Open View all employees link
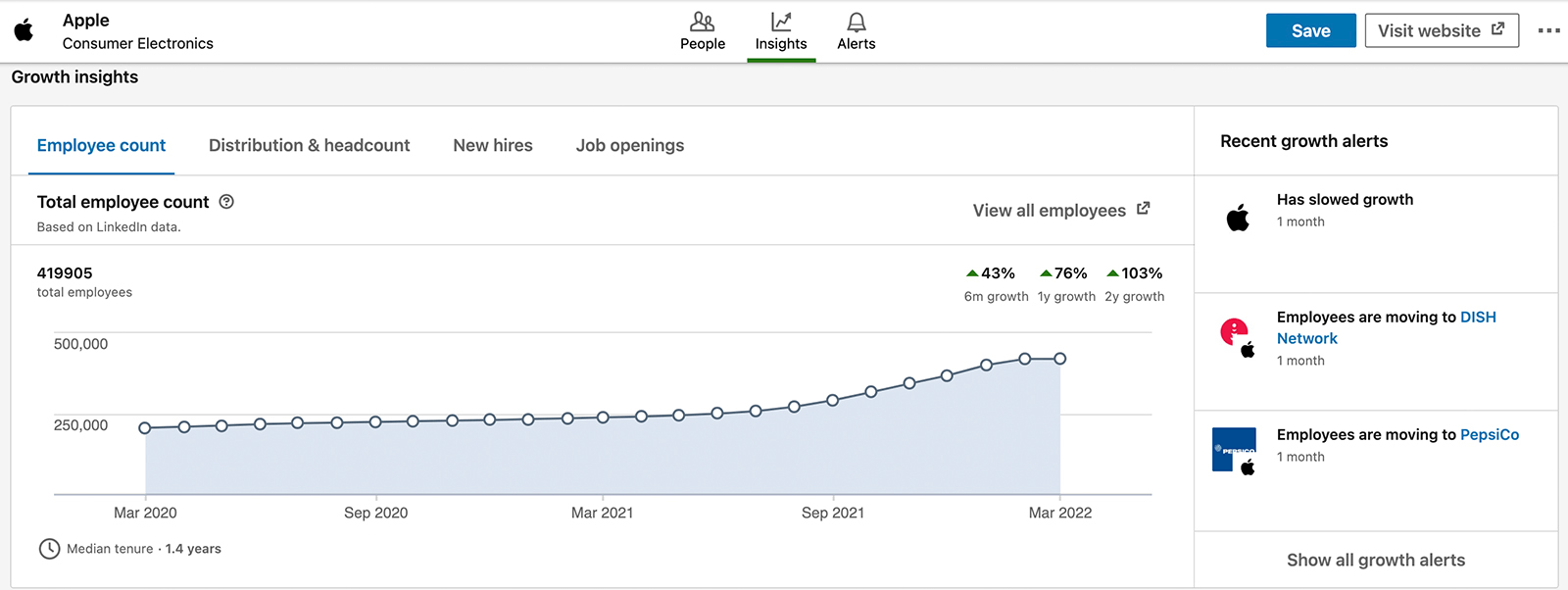Image resolution: width=1568 pixels, height=590 pixels. pyautogui.click(x=1061, y=210)
